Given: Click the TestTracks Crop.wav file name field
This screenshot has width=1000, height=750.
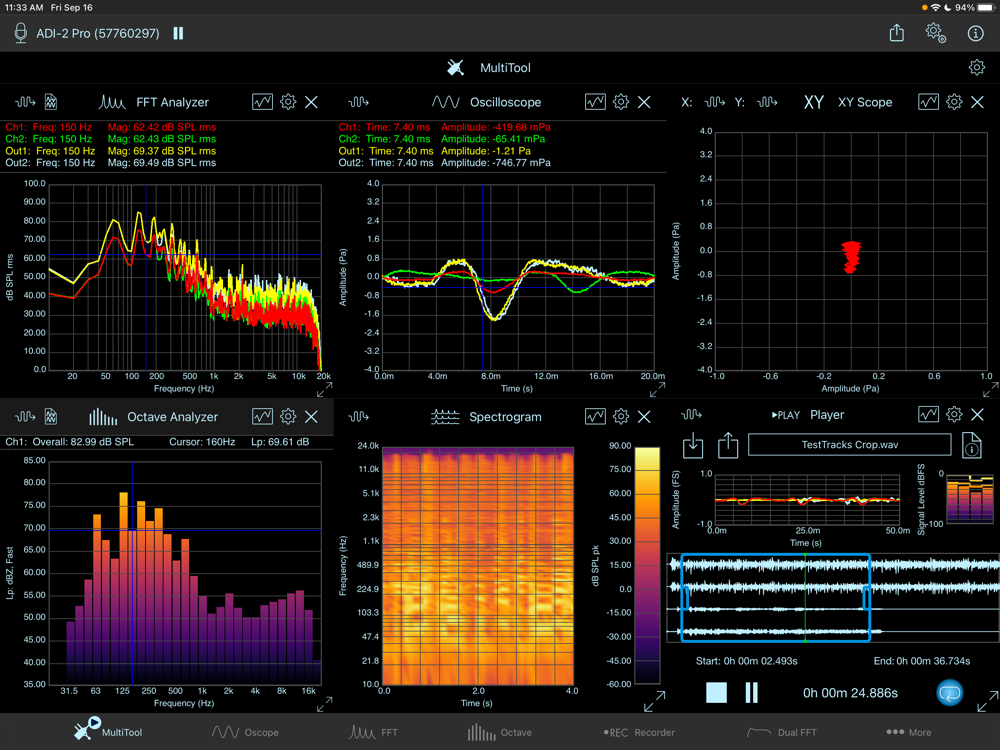Looking at the screenshot, I should 849,445.
